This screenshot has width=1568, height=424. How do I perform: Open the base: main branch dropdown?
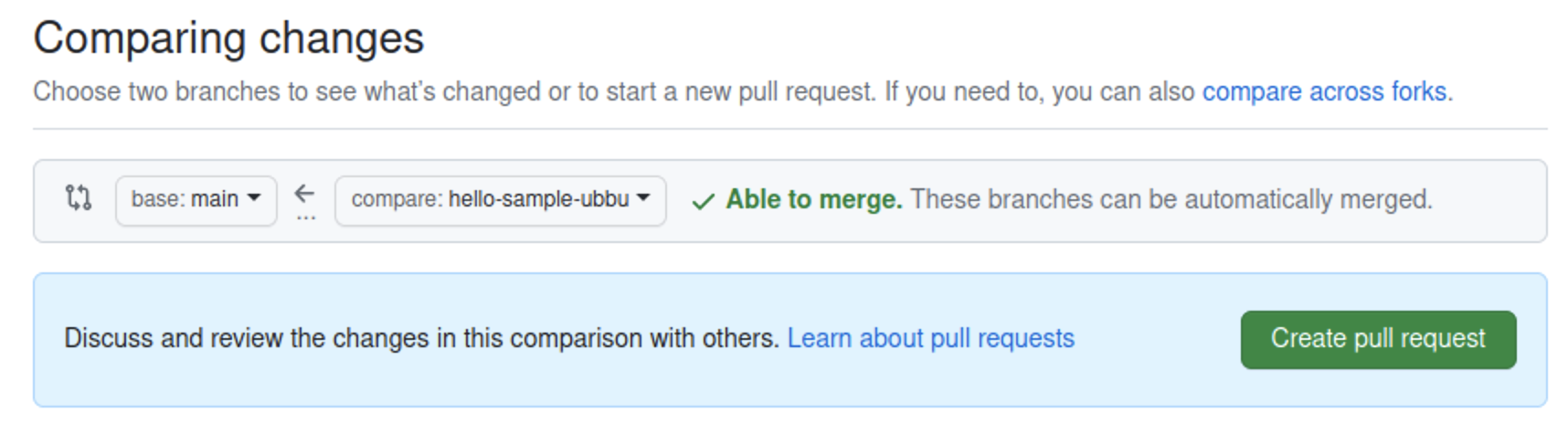coord(196,200)
